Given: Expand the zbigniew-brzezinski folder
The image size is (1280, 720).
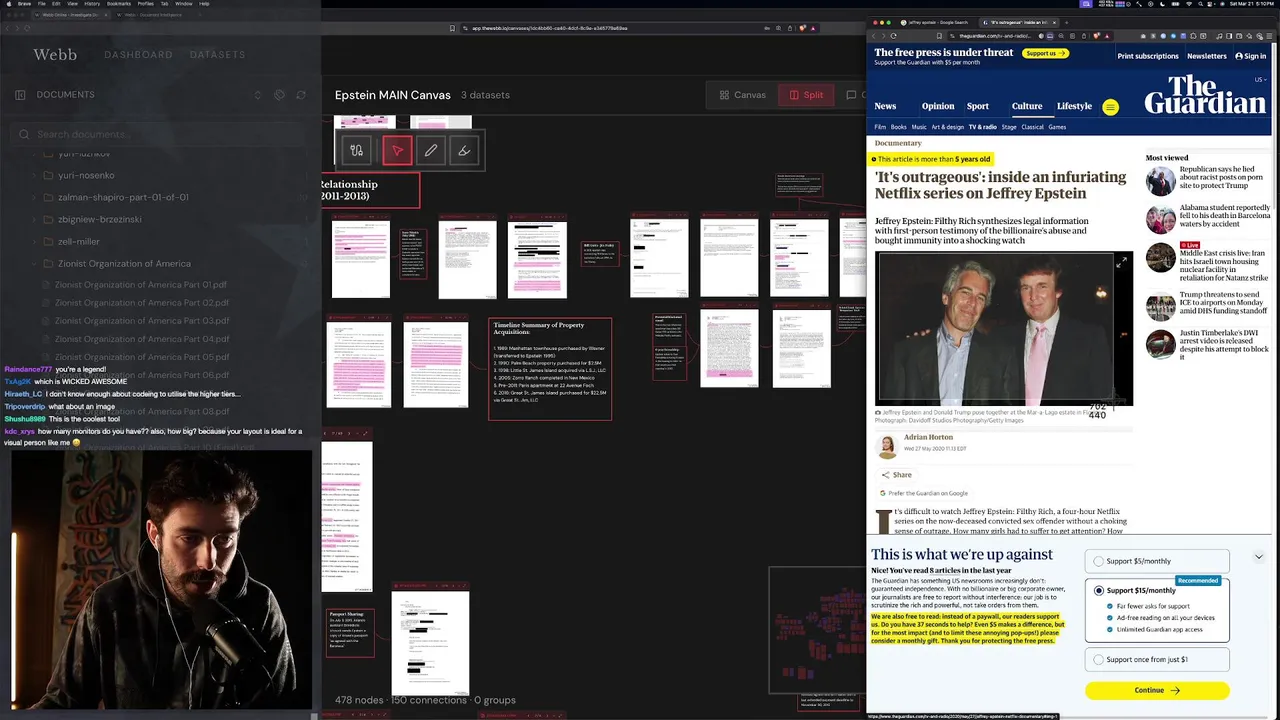Looking at the screenshot, I should point(100,219).
